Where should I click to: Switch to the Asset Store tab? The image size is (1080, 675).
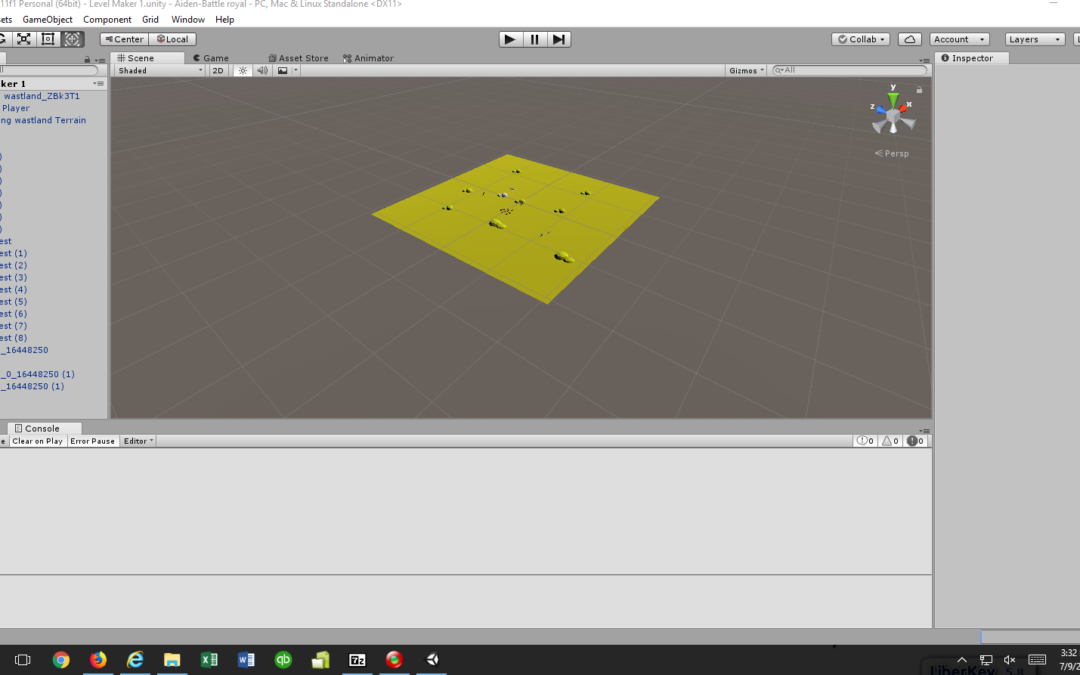[299, 58]
